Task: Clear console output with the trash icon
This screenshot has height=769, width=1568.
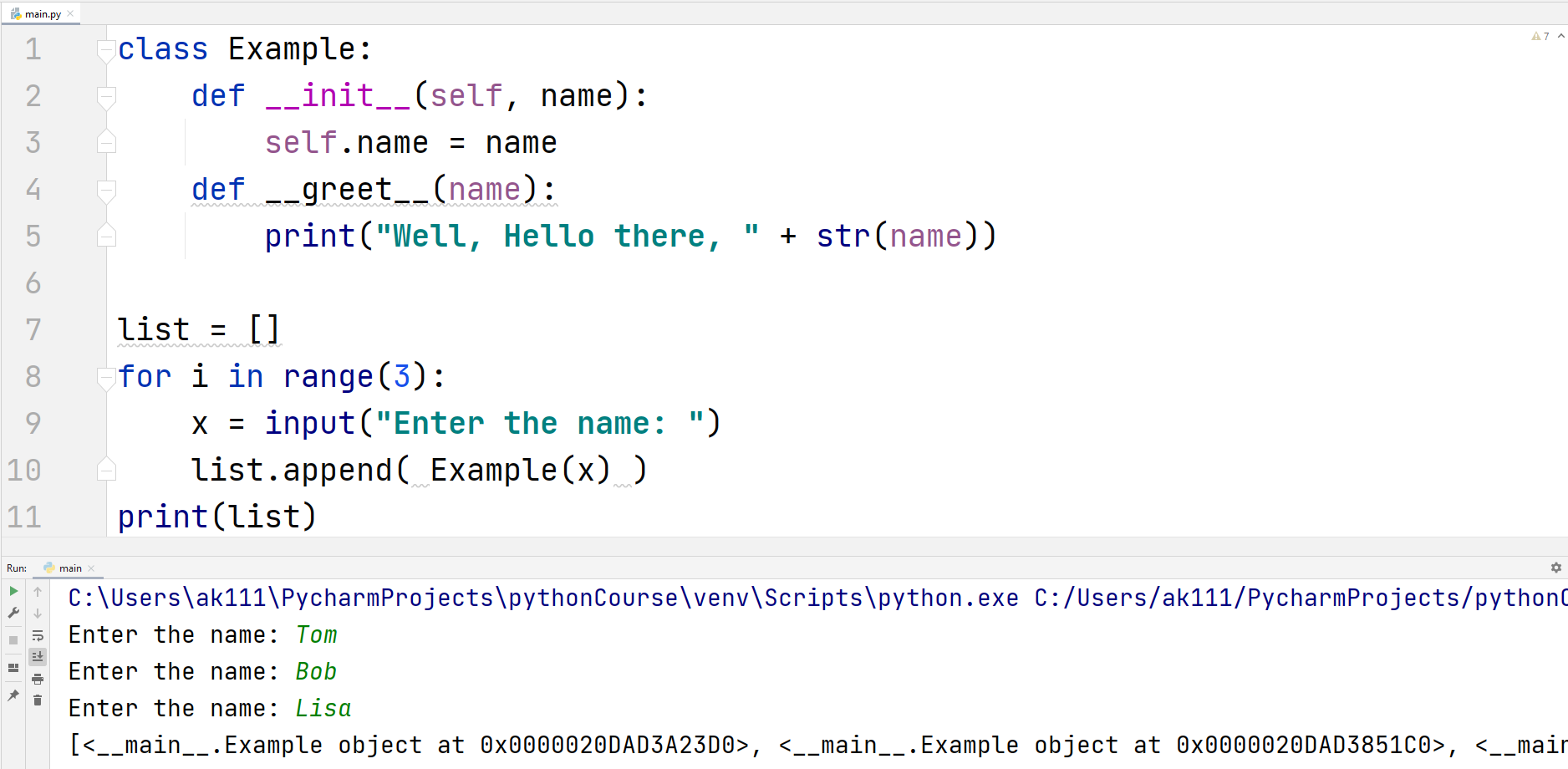Action: click(38, 700)
